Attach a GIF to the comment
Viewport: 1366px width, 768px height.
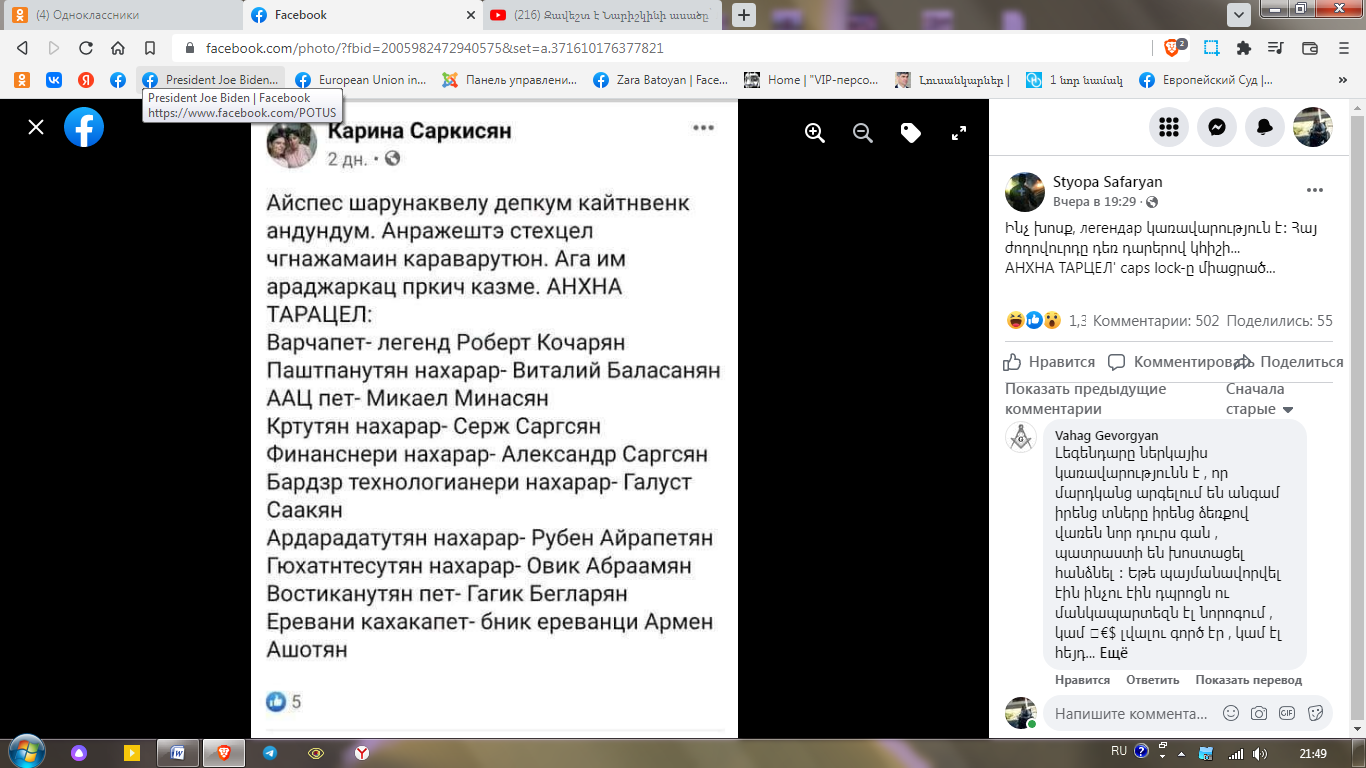pyautogui.click(x=1287, y=713)
